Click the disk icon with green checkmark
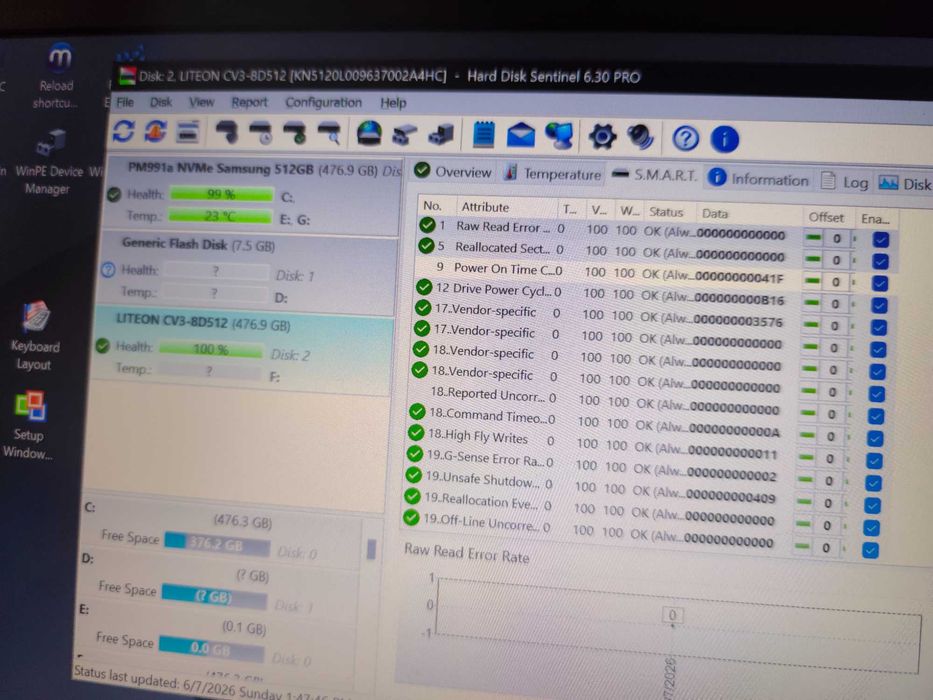Screen dimensions: 933x700 tap(295, 133)
